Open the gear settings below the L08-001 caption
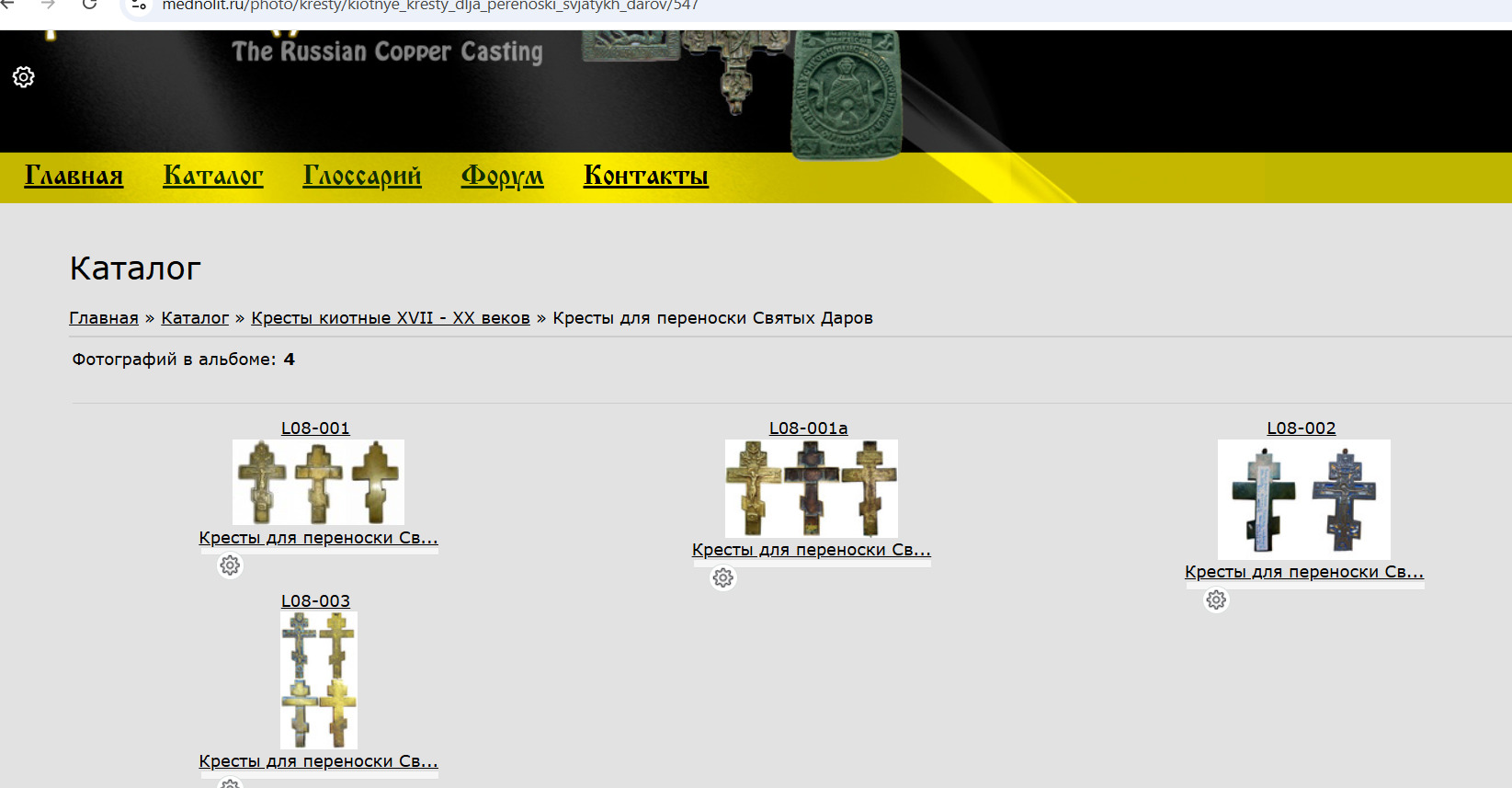 click(x=230, y=565)
